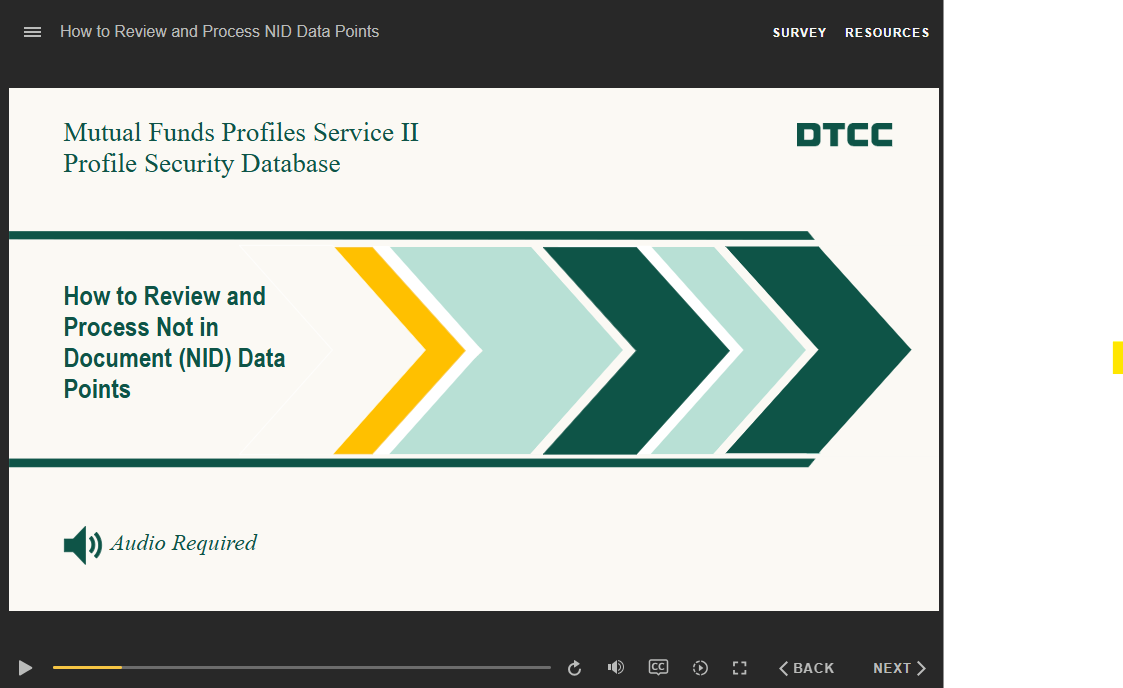
Task: Open the playback speed settings
Action: coord(700,668)
